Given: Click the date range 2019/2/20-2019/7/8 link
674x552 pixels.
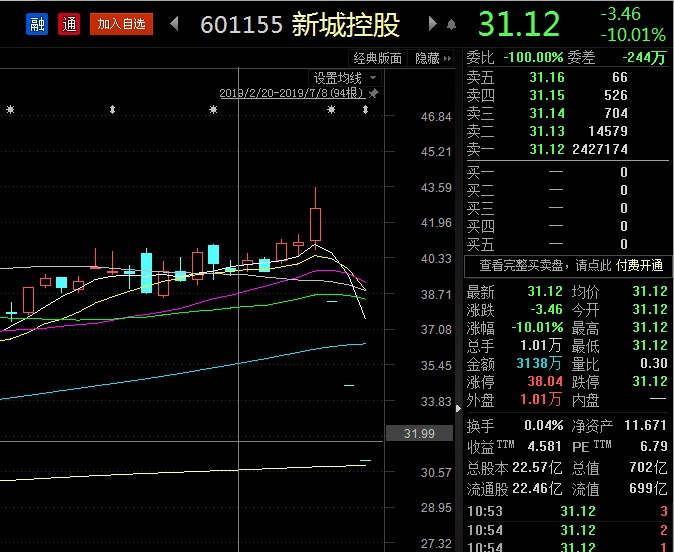Looking at the screenshot, I should coord(292,93).
